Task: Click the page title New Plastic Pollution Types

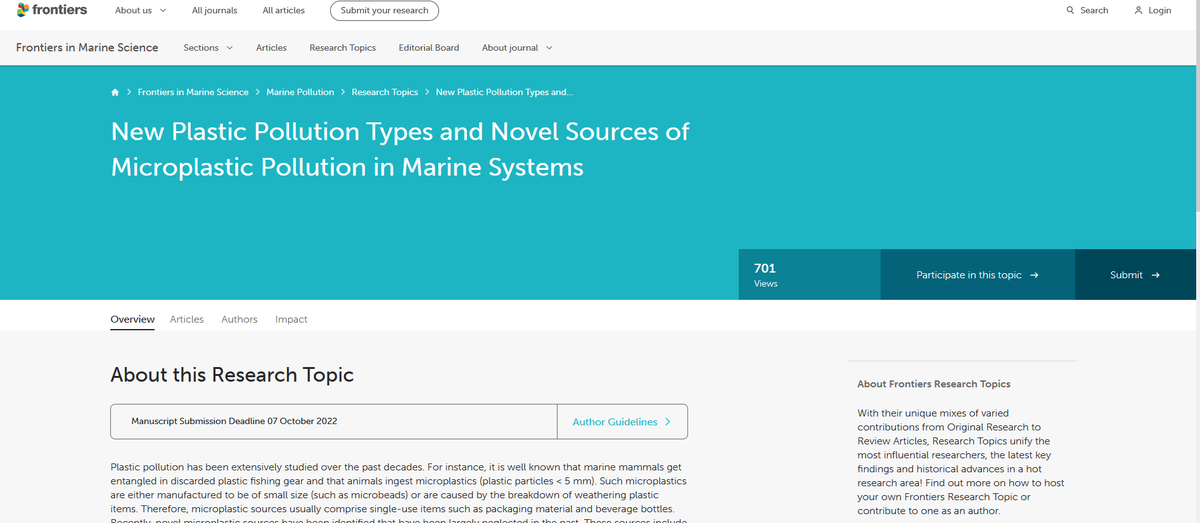Action: point(400,148)
